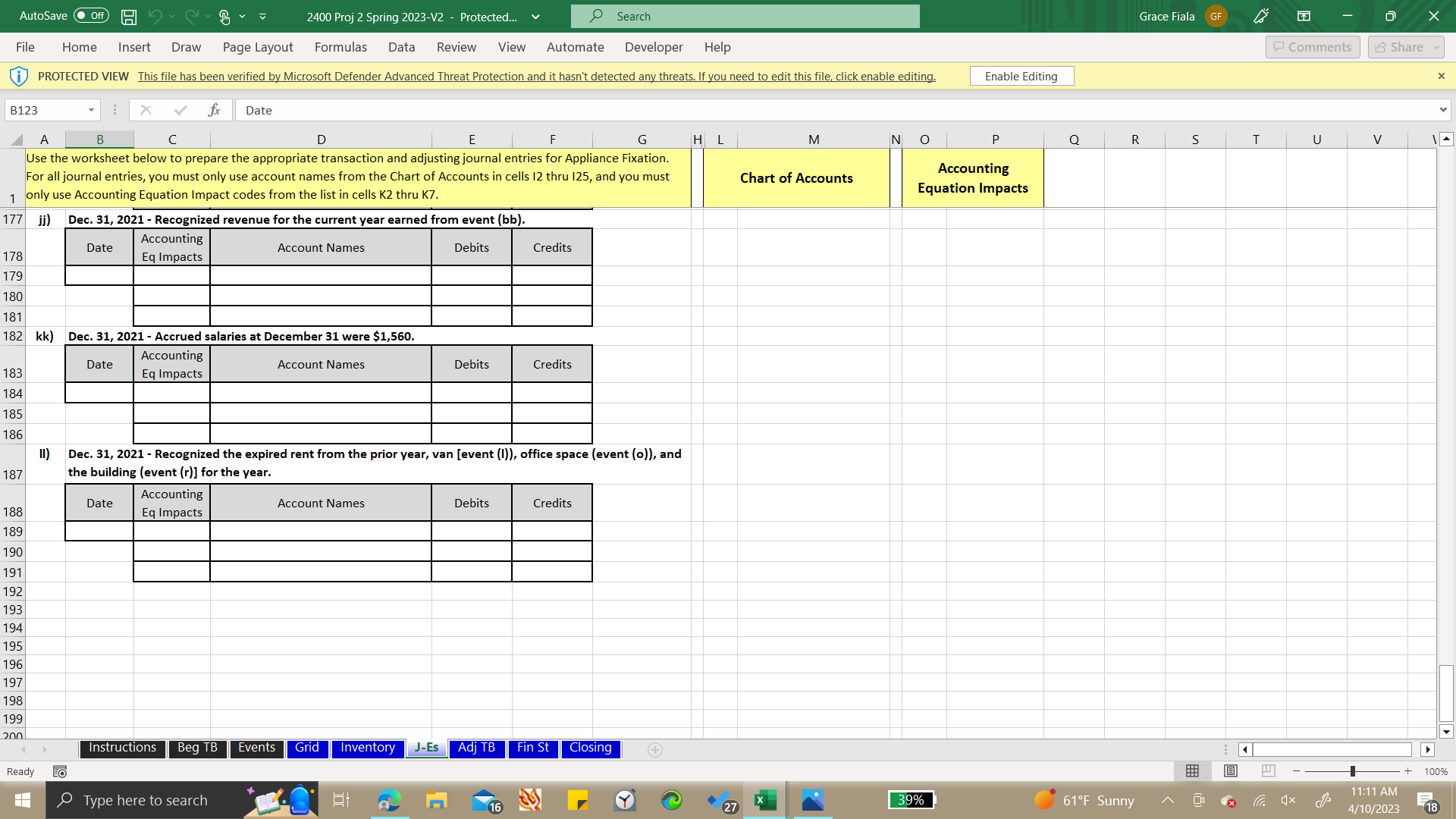This screenshot has height=819, width=1456.
Task: Click the Comments button
Action: 1313,47
